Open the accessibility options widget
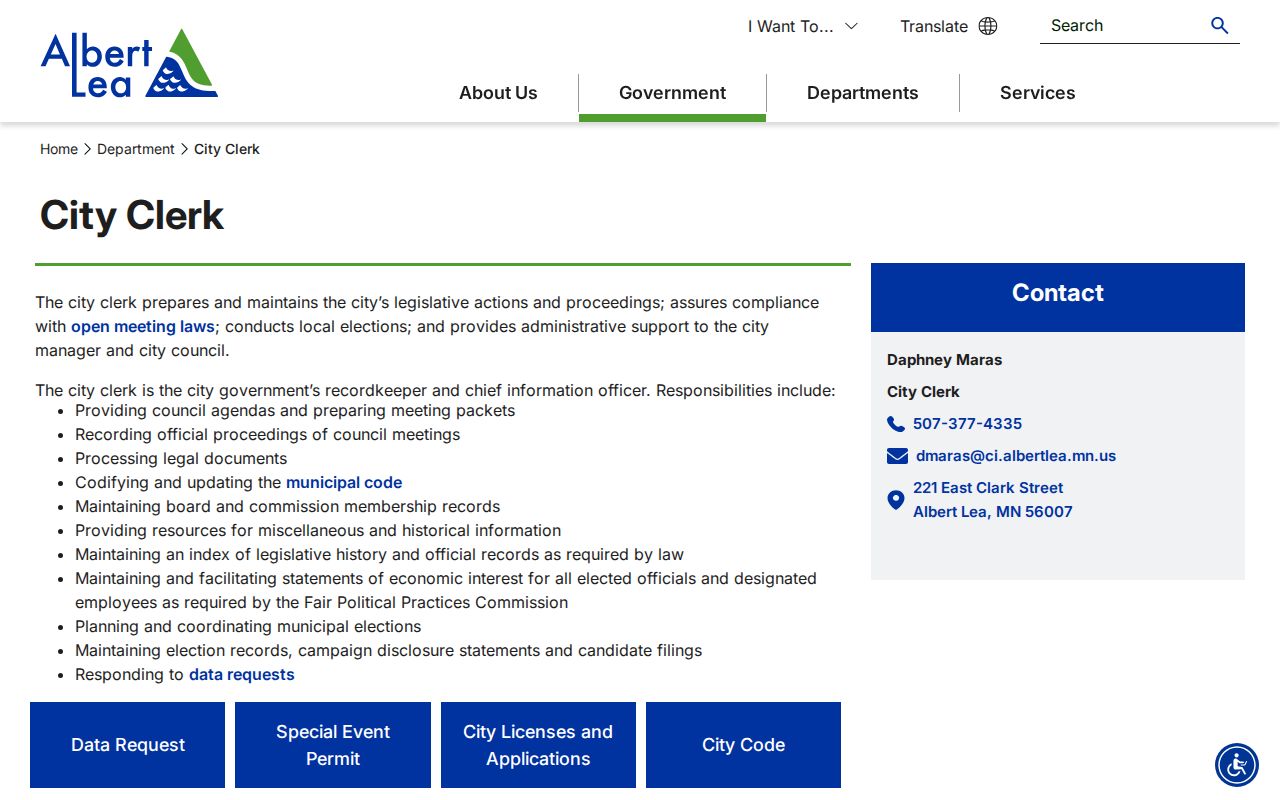This screenshot has width=1280, height=800. tap(1237, 765)
